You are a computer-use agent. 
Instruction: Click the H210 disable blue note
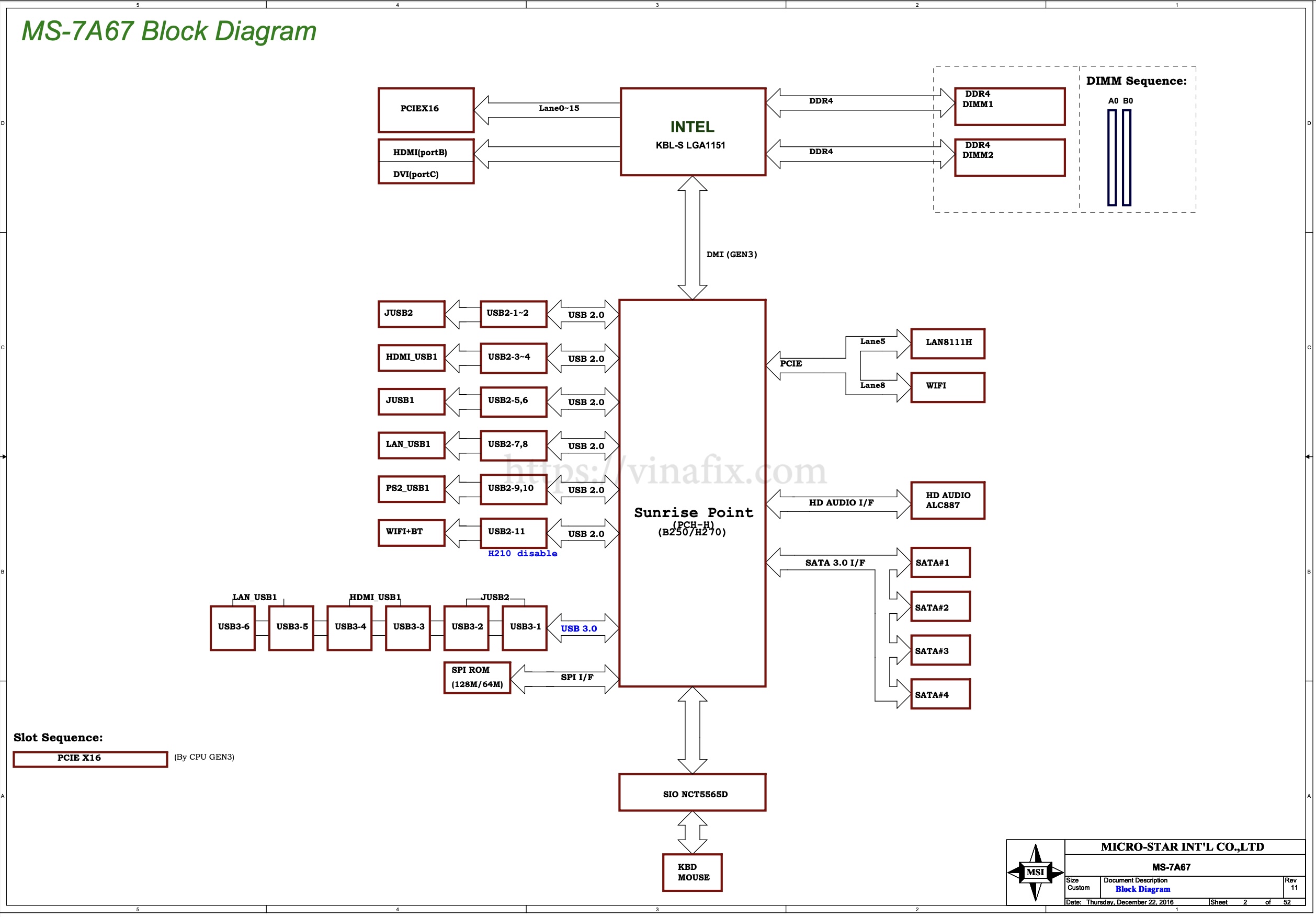pos(522,553)
